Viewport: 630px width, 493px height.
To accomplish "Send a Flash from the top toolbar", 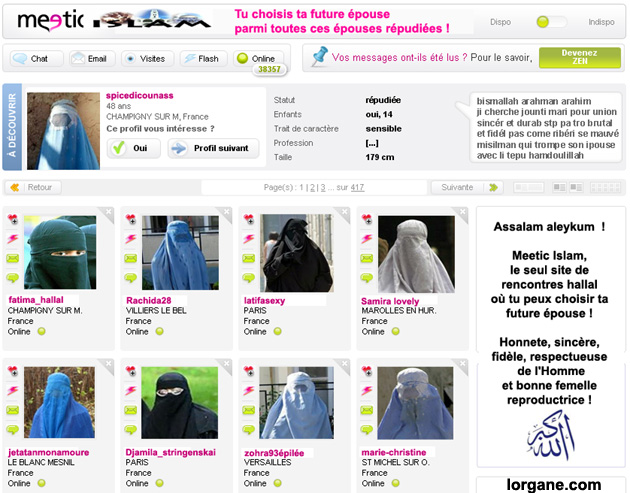I will click(x=203, y=59).
